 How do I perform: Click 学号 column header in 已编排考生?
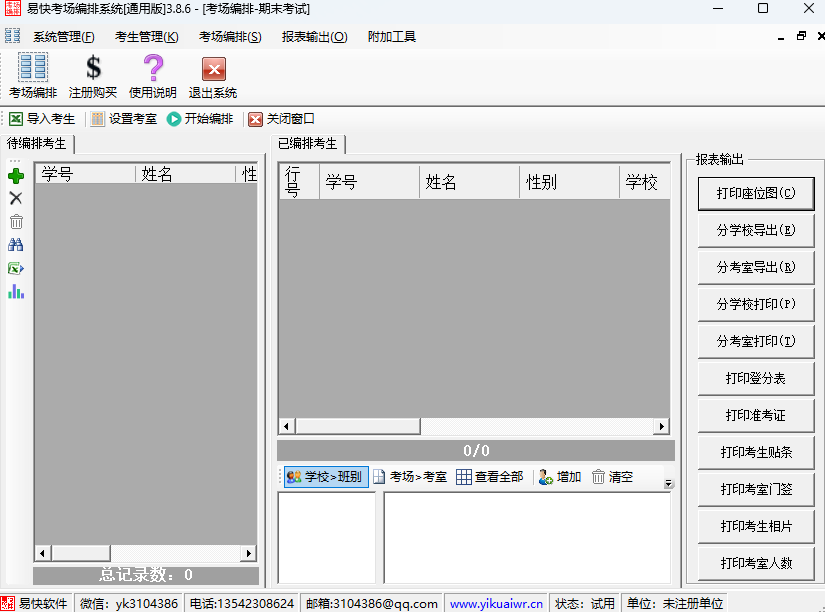tap(369, 182)
